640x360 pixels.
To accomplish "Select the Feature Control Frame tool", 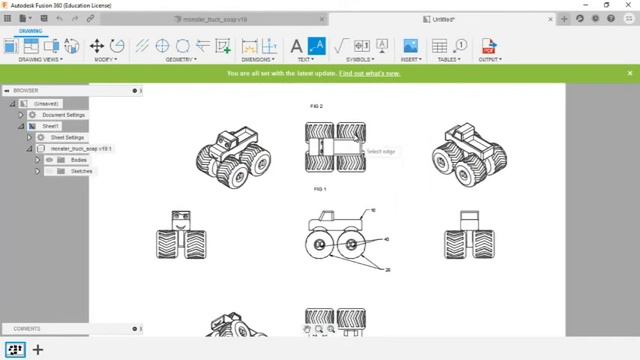I will [362, 46].
